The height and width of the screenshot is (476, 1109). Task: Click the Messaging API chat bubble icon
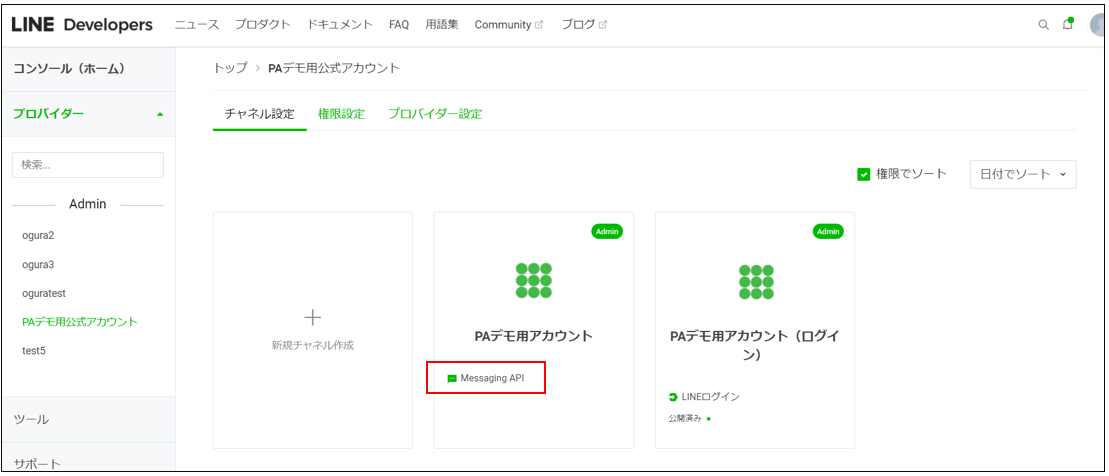point(453,378)
